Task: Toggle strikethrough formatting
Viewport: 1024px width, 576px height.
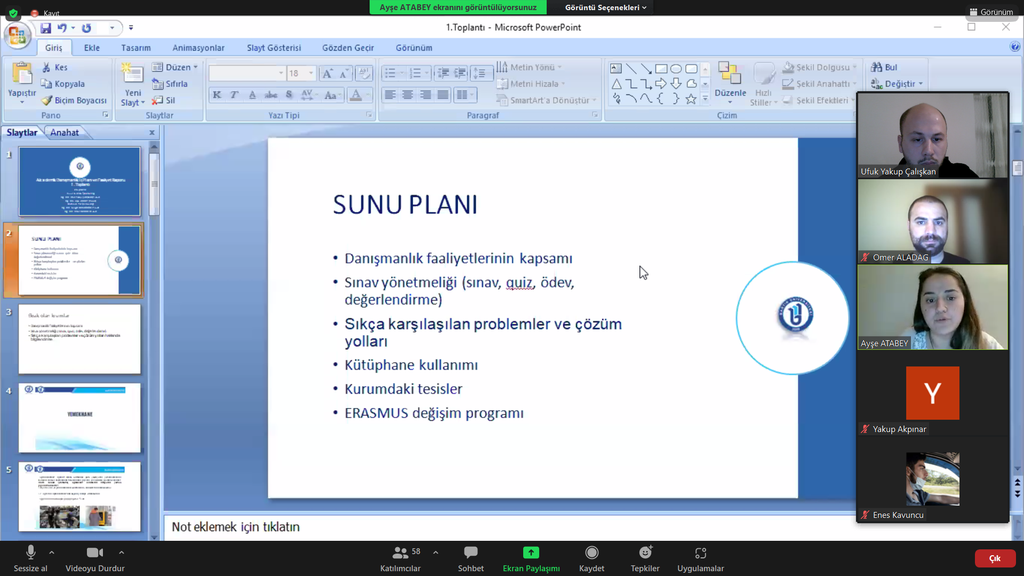Action: tap(270, 95)
